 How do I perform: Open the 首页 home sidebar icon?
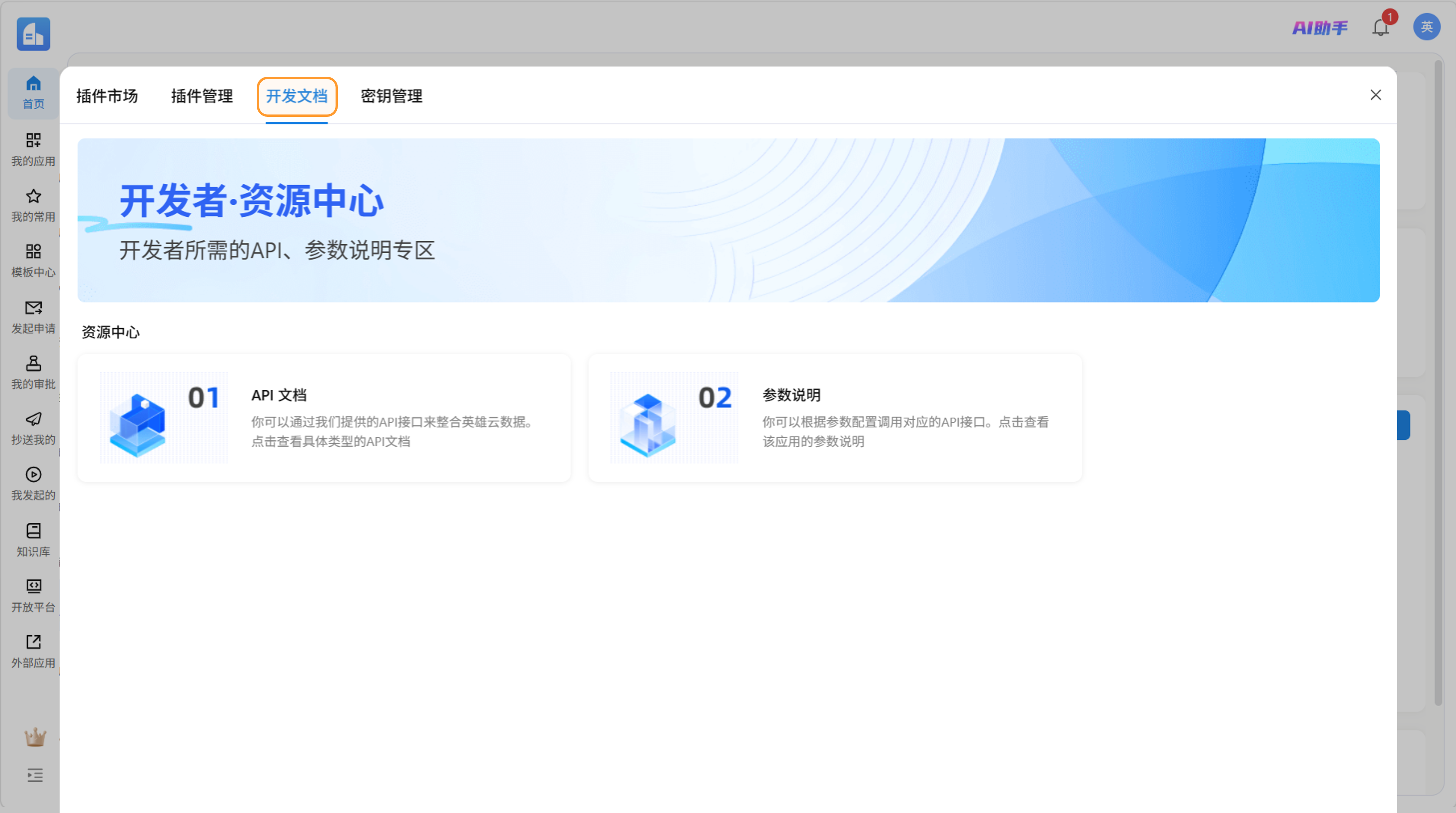(33, 92)
